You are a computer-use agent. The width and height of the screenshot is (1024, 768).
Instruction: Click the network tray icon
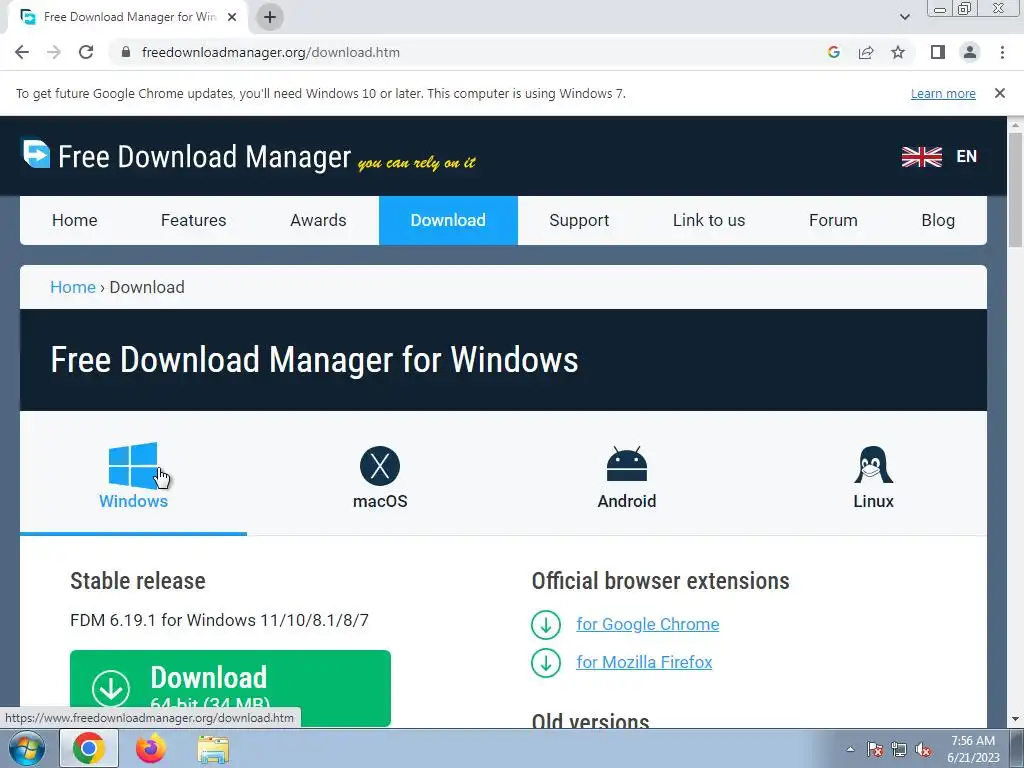[899, 749]
